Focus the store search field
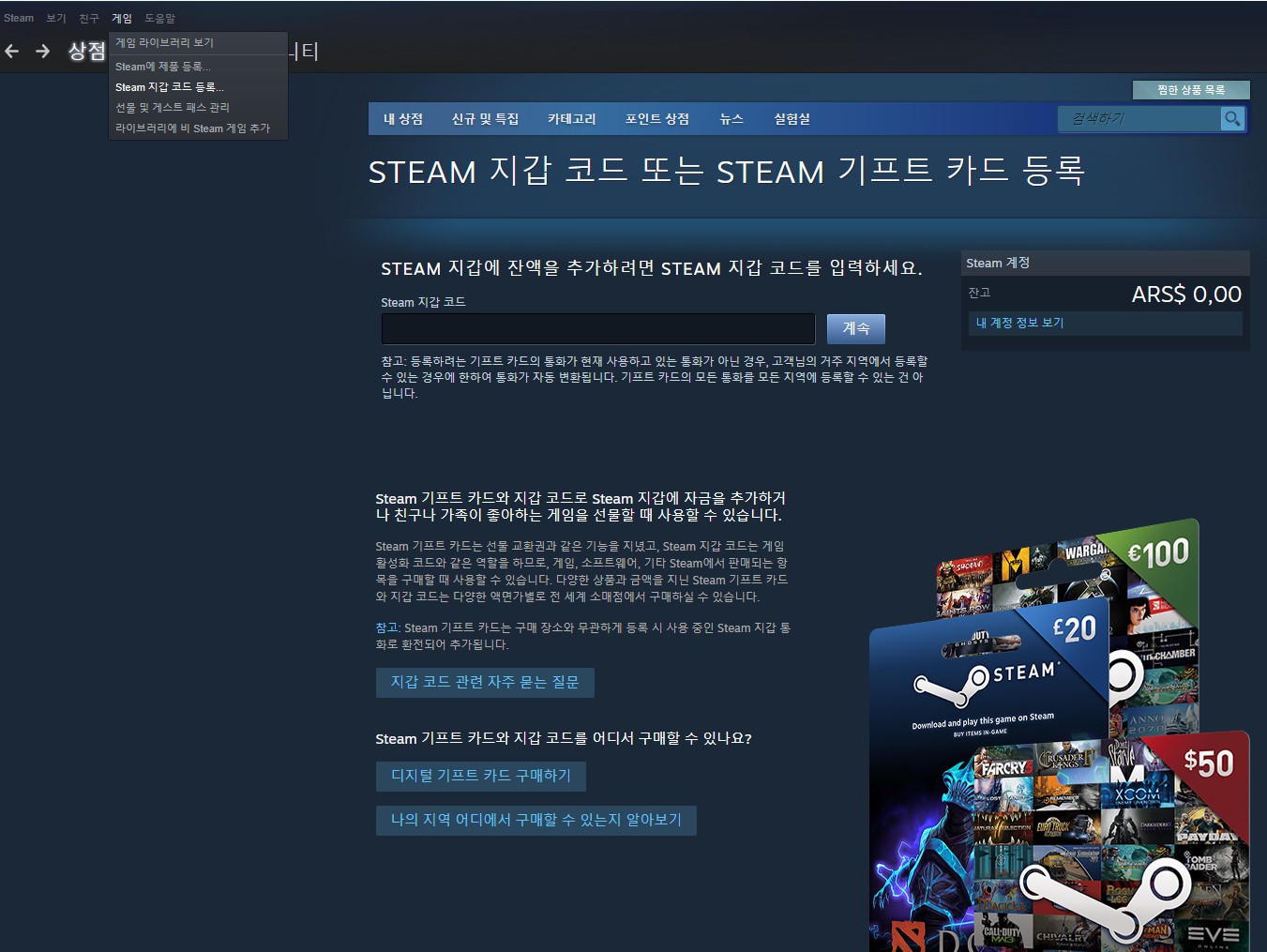The height and width of the screenshot is (952, 1267). pyautogui.click(x=1139, y=118)
